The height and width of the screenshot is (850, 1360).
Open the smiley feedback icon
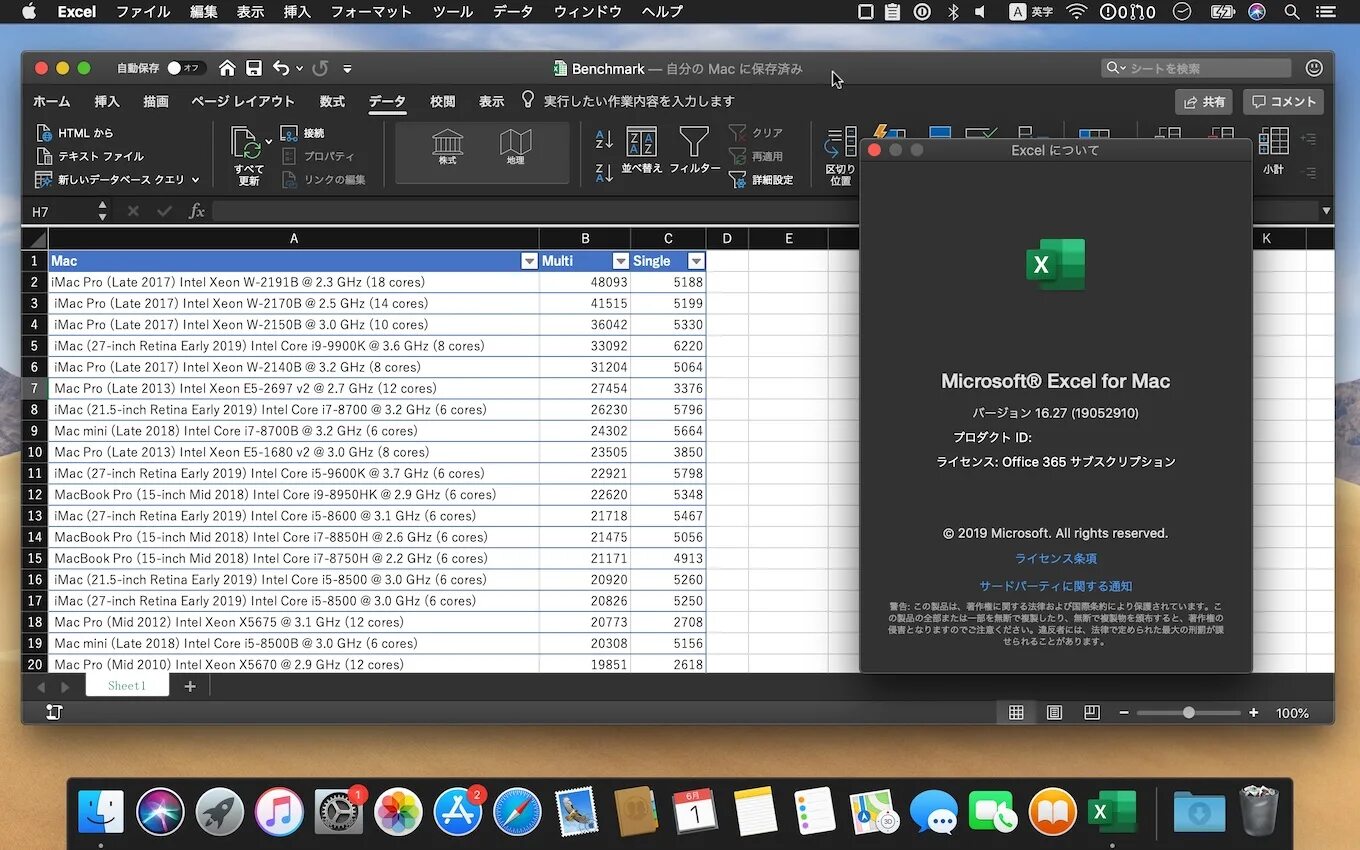pyautogui.click(x=1314, y=68)
